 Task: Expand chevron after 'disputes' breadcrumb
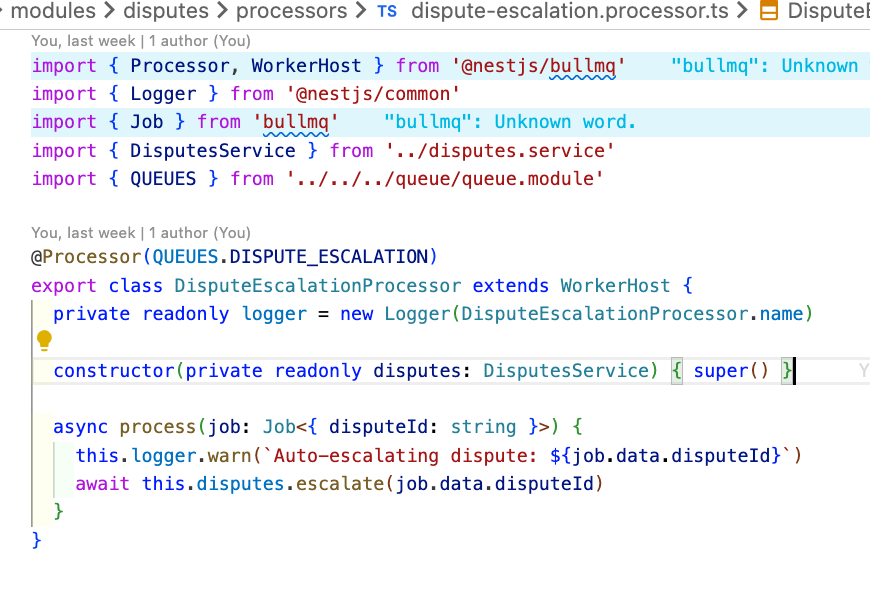[222, 10]
